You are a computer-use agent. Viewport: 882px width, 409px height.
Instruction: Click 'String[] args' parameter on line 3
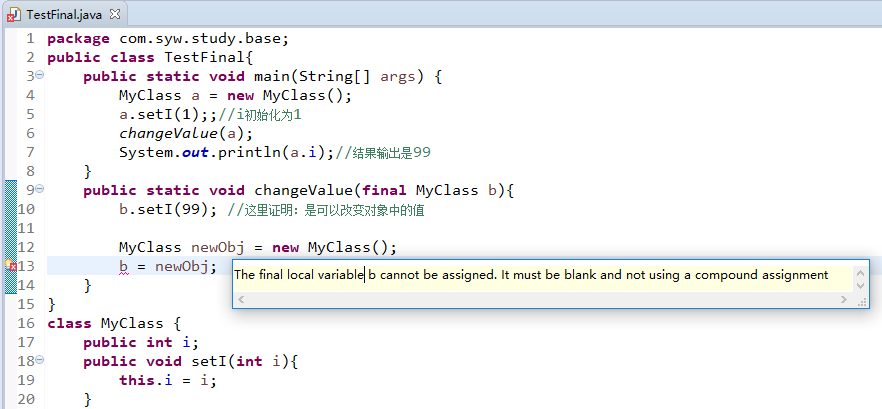click(357, 77)
